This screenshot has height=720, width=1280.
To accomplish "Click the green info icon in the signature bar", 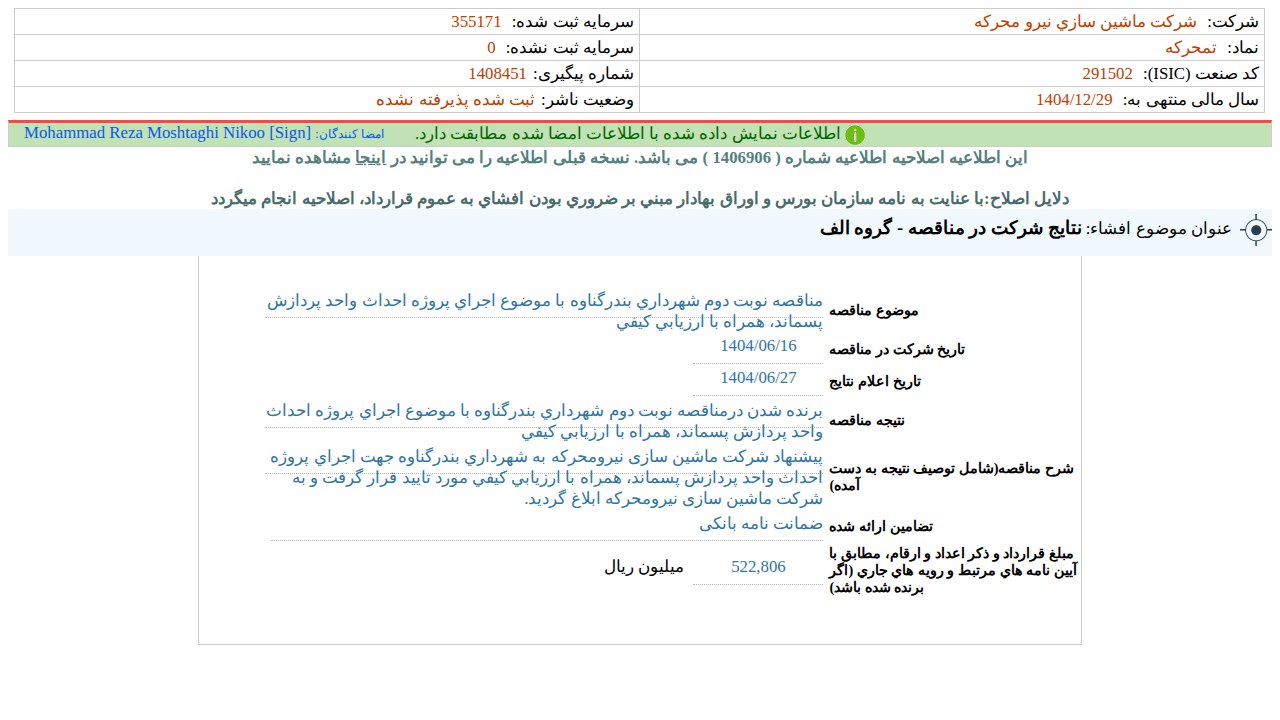I will [855, 135].
